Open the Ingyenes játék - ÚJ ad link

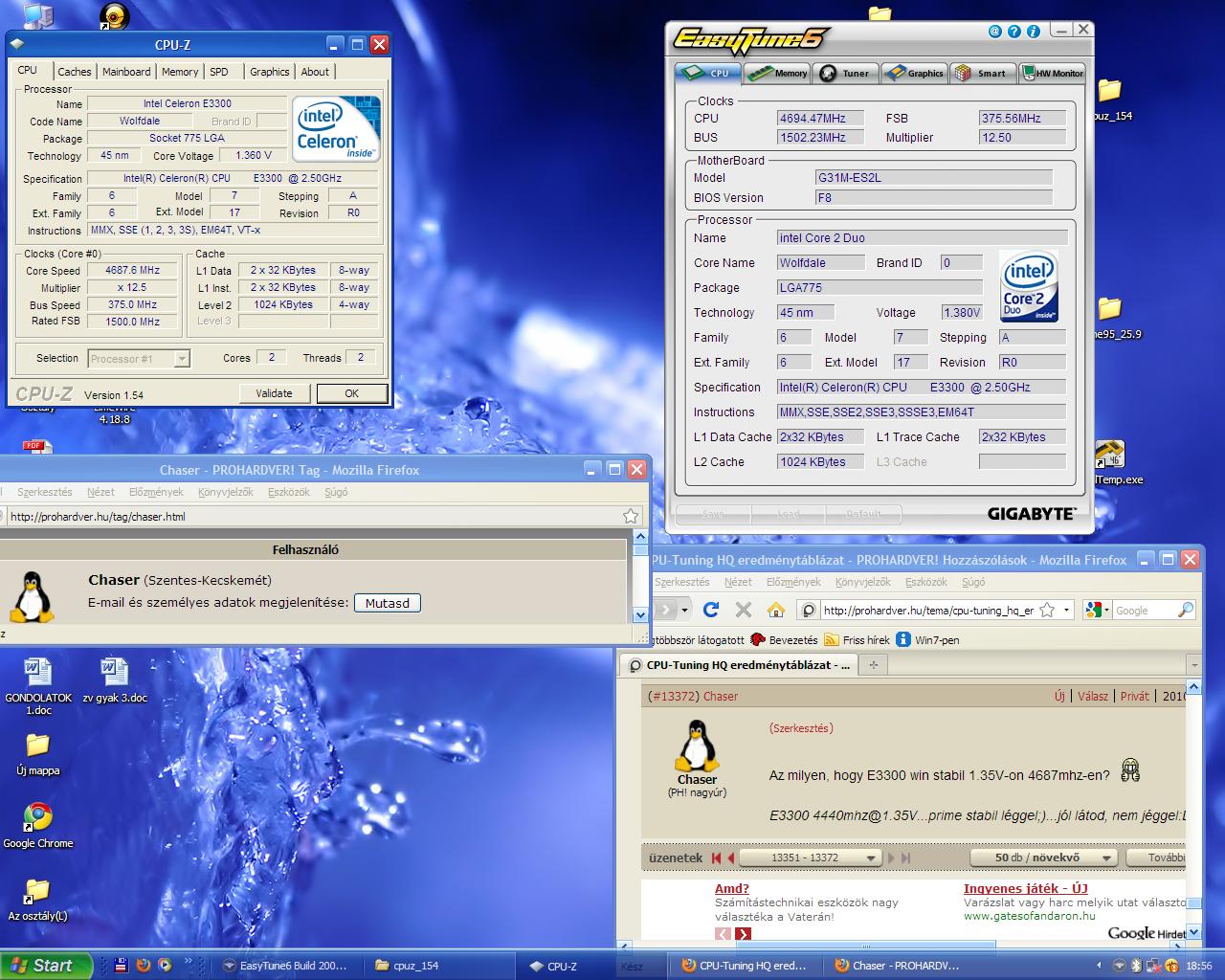1026,888
